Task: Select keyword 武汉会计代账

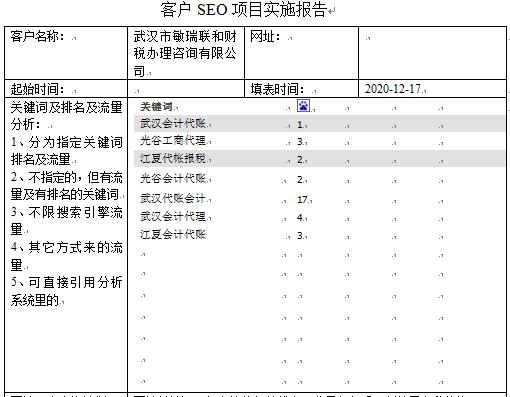Action: [173, 123]
